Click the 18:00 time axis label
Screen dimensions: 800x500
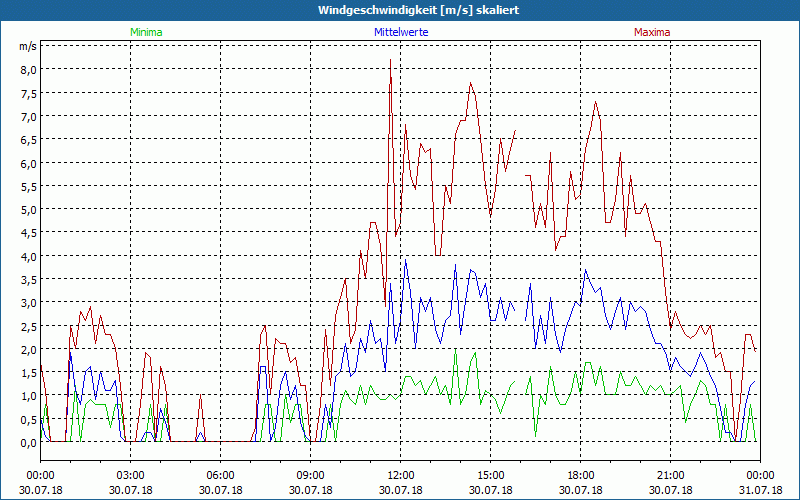[580, 475]
